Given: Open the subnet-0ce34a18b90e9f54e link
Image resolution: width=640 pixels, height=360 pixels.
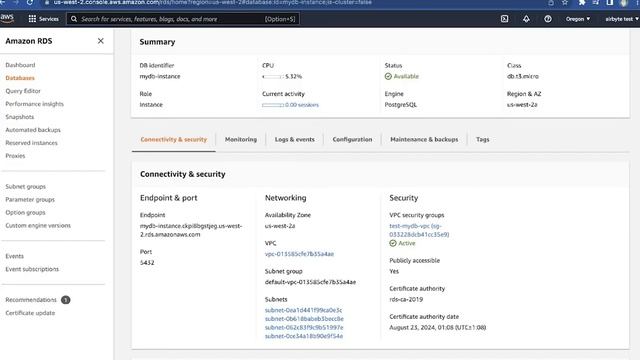Looking at the screenshot, I should (x=304, y=336).
